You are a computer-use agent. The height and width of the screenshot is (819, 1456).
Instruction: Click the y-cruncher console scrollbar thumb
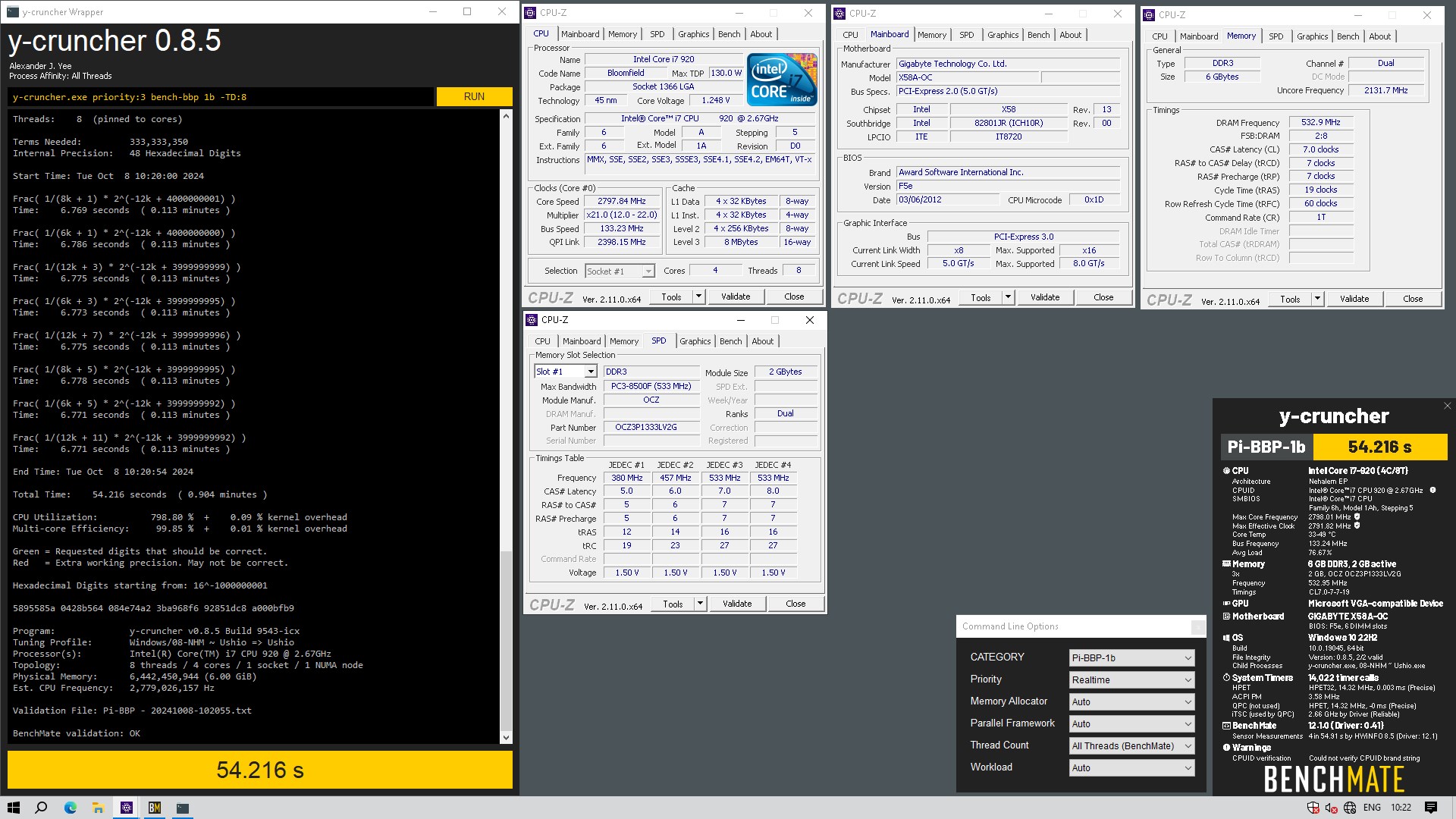click(506, 641)
